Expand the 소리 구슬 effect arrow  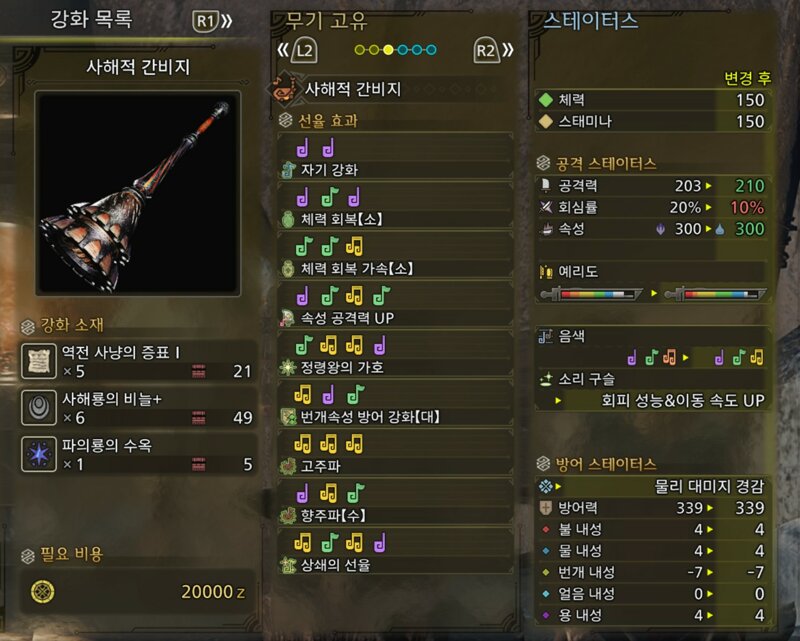pos(558,401)
